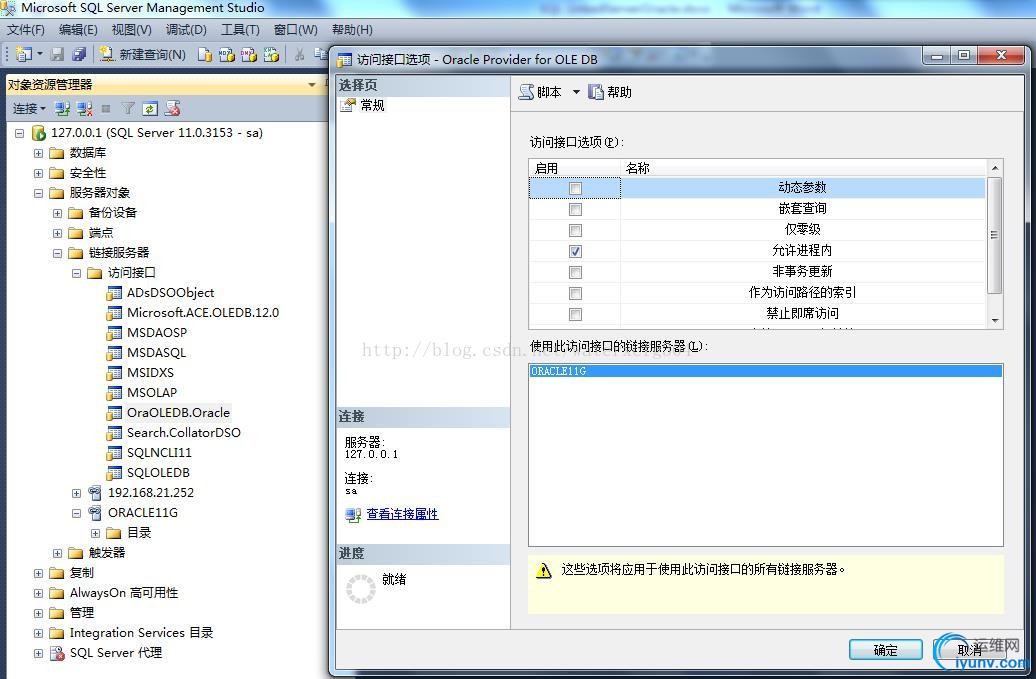Image resolution: width=1036 pixels, height=679 pixels.
Task: Toggle the 作为访问路径的索引 checkbox
Action: point(575,293)
